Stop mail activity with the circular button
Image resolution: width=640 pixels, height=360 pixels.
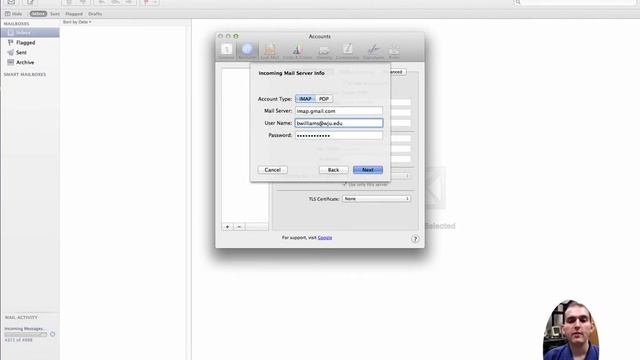52,334
